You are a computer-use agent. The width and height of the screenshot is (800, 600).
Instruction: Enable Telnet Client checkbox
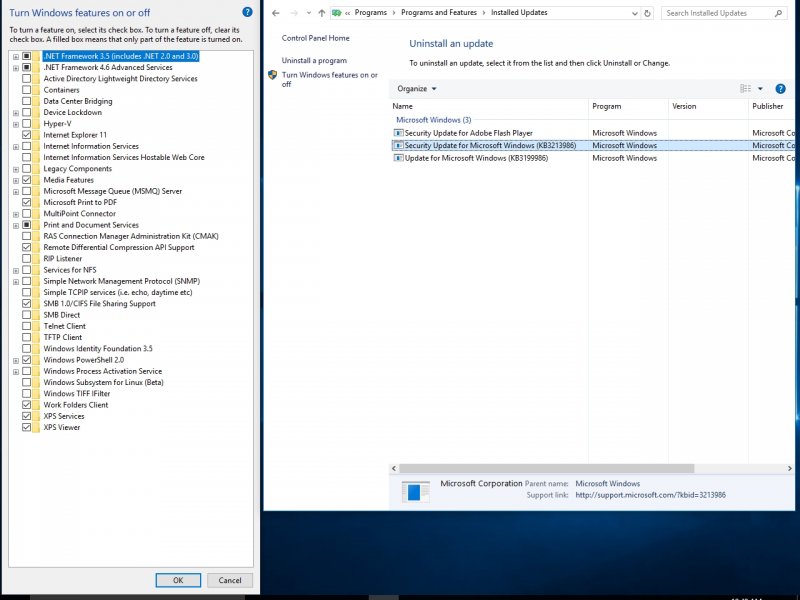27,326
